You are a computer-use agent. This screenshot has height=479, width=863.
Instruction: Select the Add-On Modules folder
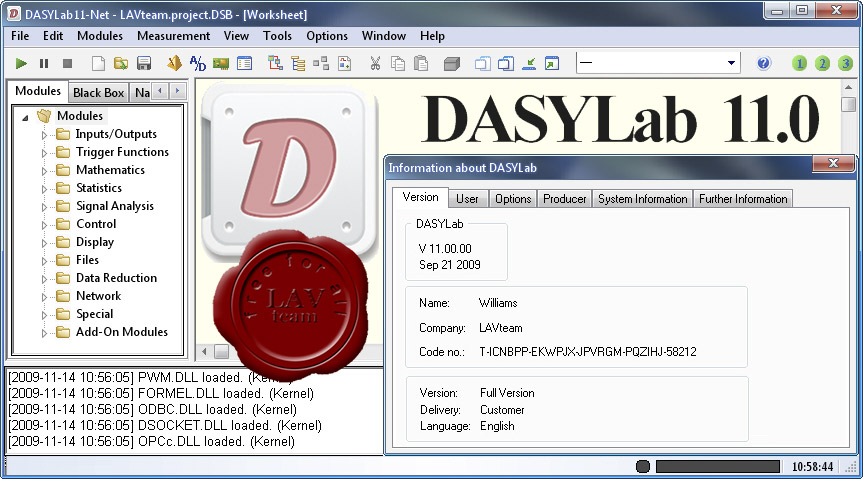click(122, 332)
